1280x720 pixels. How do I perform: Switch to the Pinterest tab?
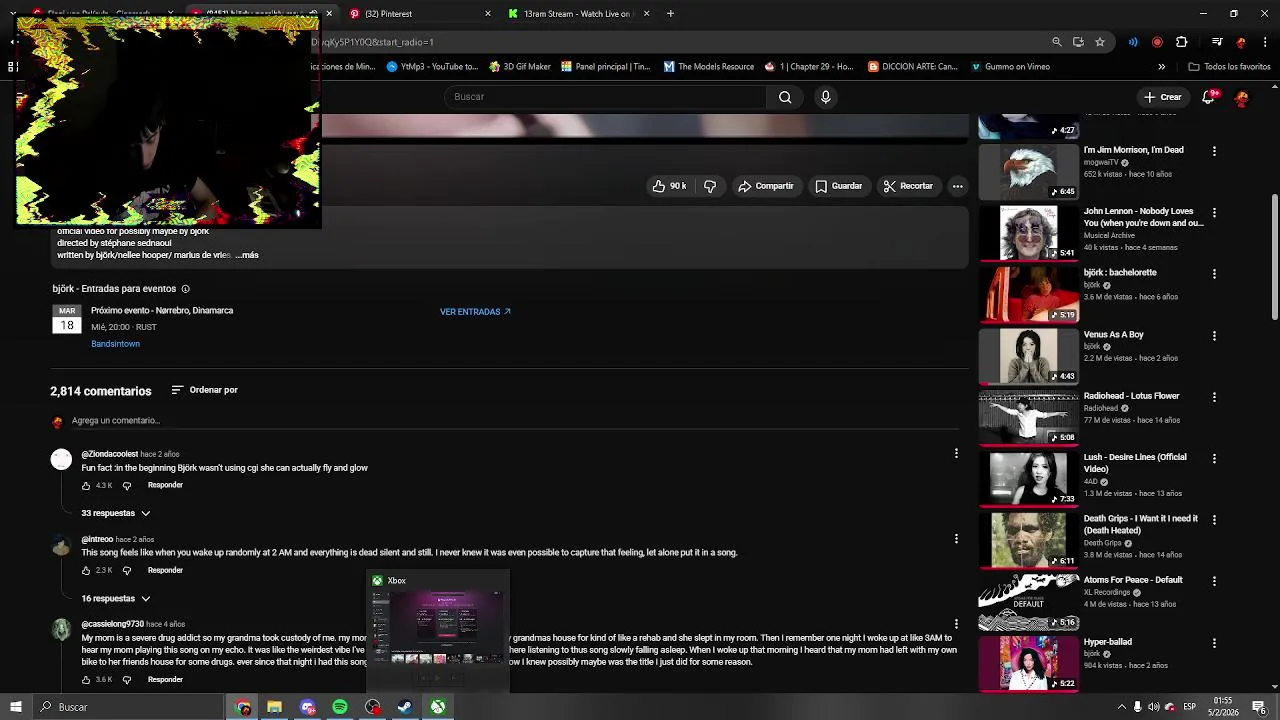[x=420, y=14]
